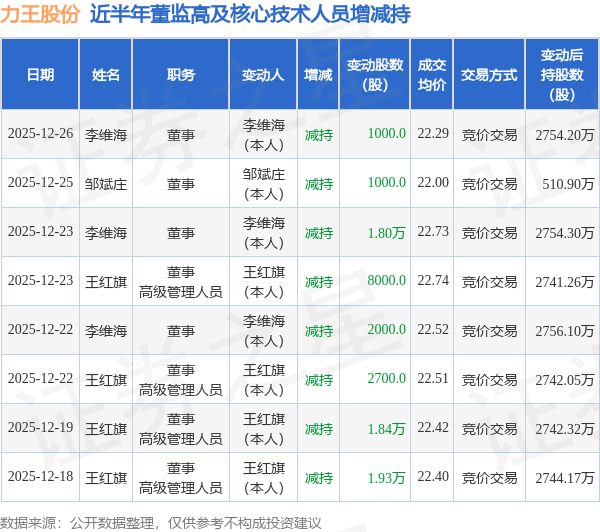The width and height of the screenshot is (600, 532).
Task: Click average price 22.51
Action: [x=433, y=379]
